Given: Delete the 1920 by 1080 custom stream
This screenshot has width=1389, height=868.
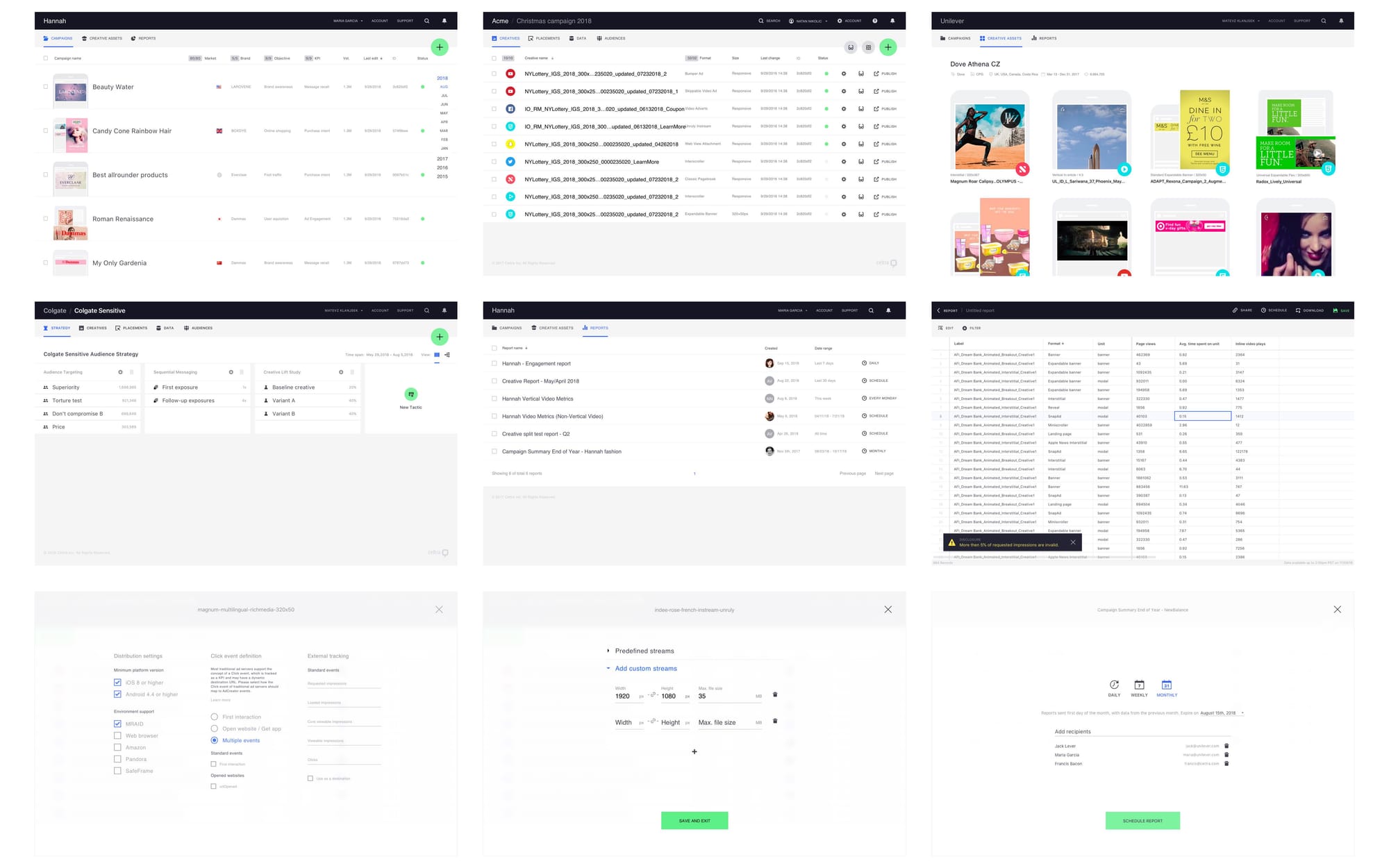Looking at the screenshot, I should point(775,694).
